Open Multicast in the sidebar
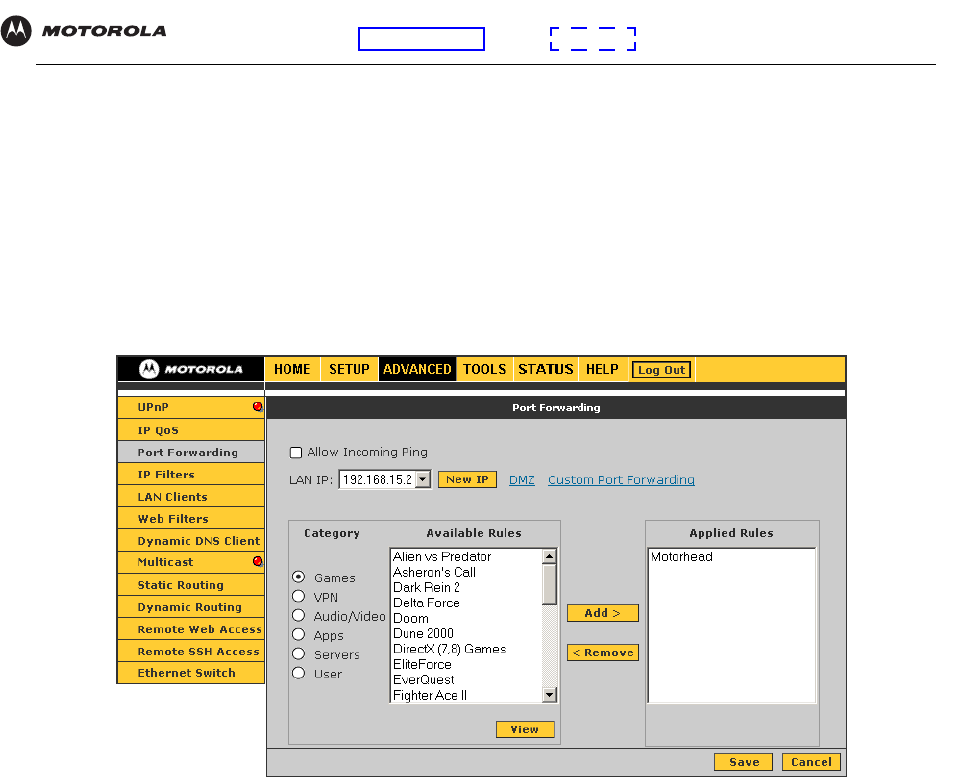Screen dimensions: 965x778 [191, 562]
